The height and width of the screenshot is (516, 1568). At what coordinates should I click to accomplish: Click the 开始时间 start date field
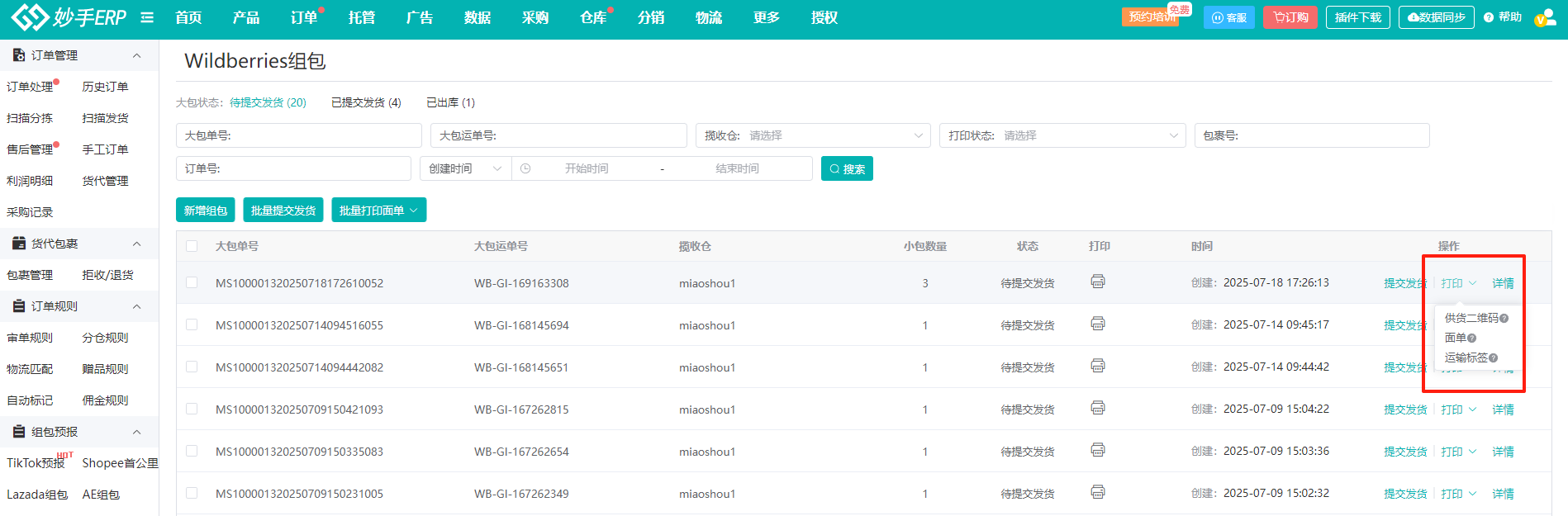587,168
